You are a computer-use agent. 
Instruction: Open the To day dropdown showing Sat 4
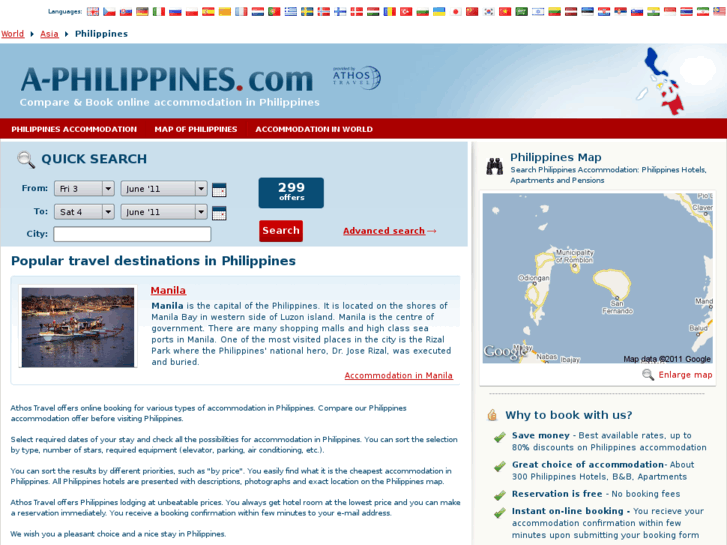click(x=84, y=212)
